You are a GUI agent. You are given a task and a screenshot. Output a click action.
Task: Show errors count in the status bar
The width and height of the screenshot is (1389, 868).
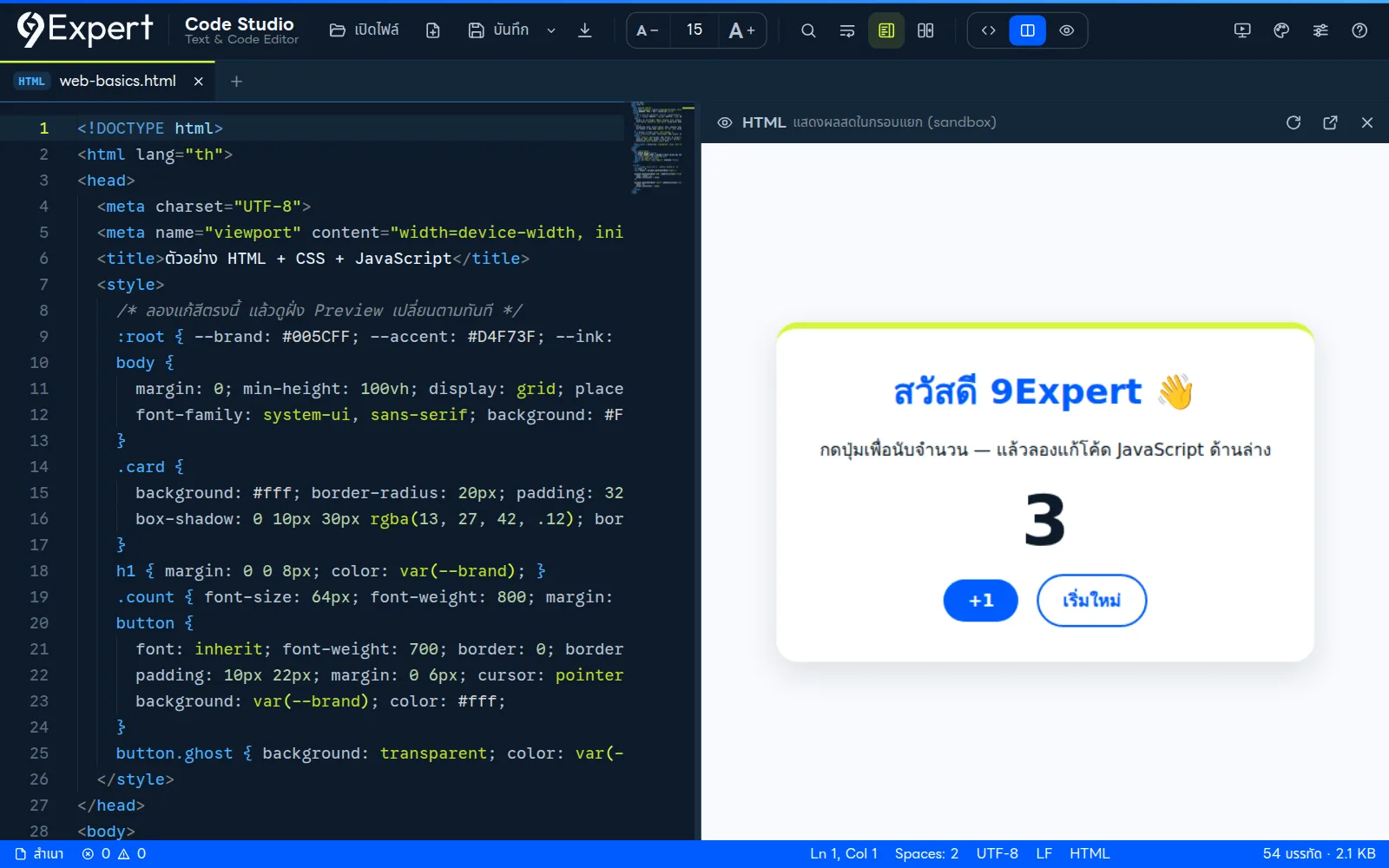96,854
